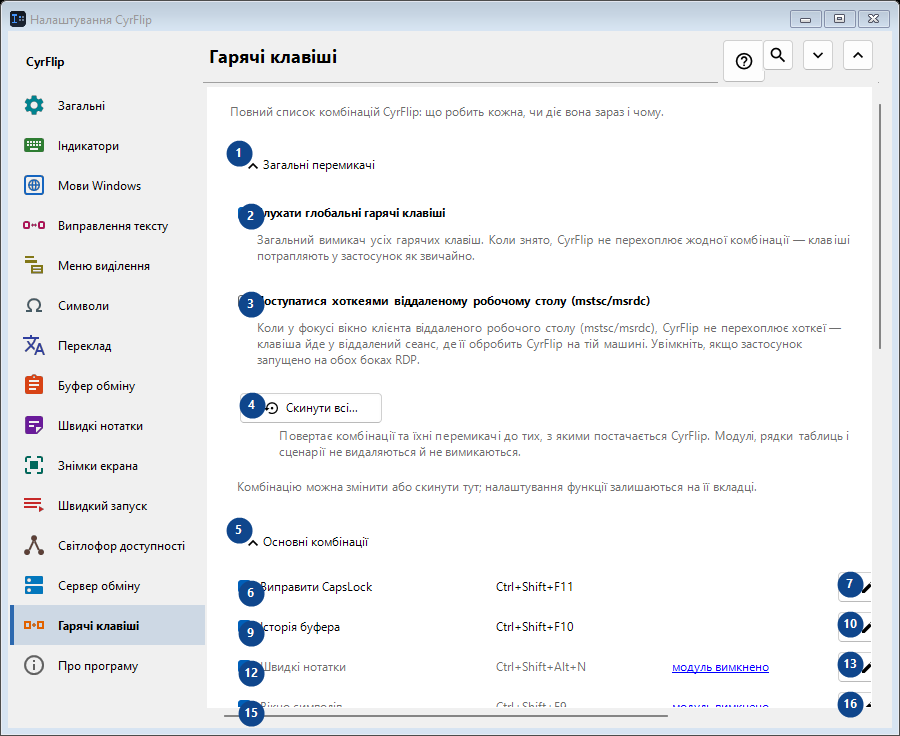The image size is (900, 736).
Task: Click the Ctrl+Shift+F11 shortcut text
Action: tap(534, 587)
